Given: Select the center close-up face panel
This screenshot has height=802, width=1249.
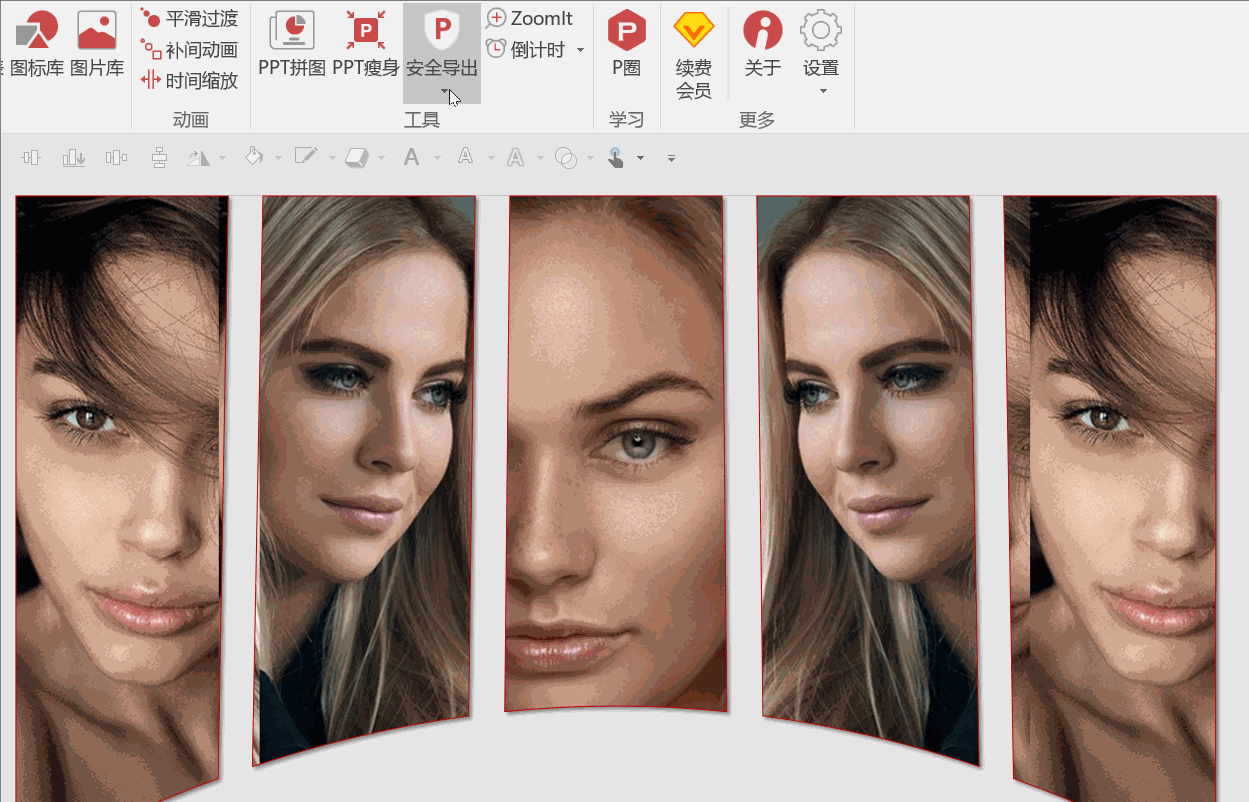Looking at the screenshot, I should 614,452.
